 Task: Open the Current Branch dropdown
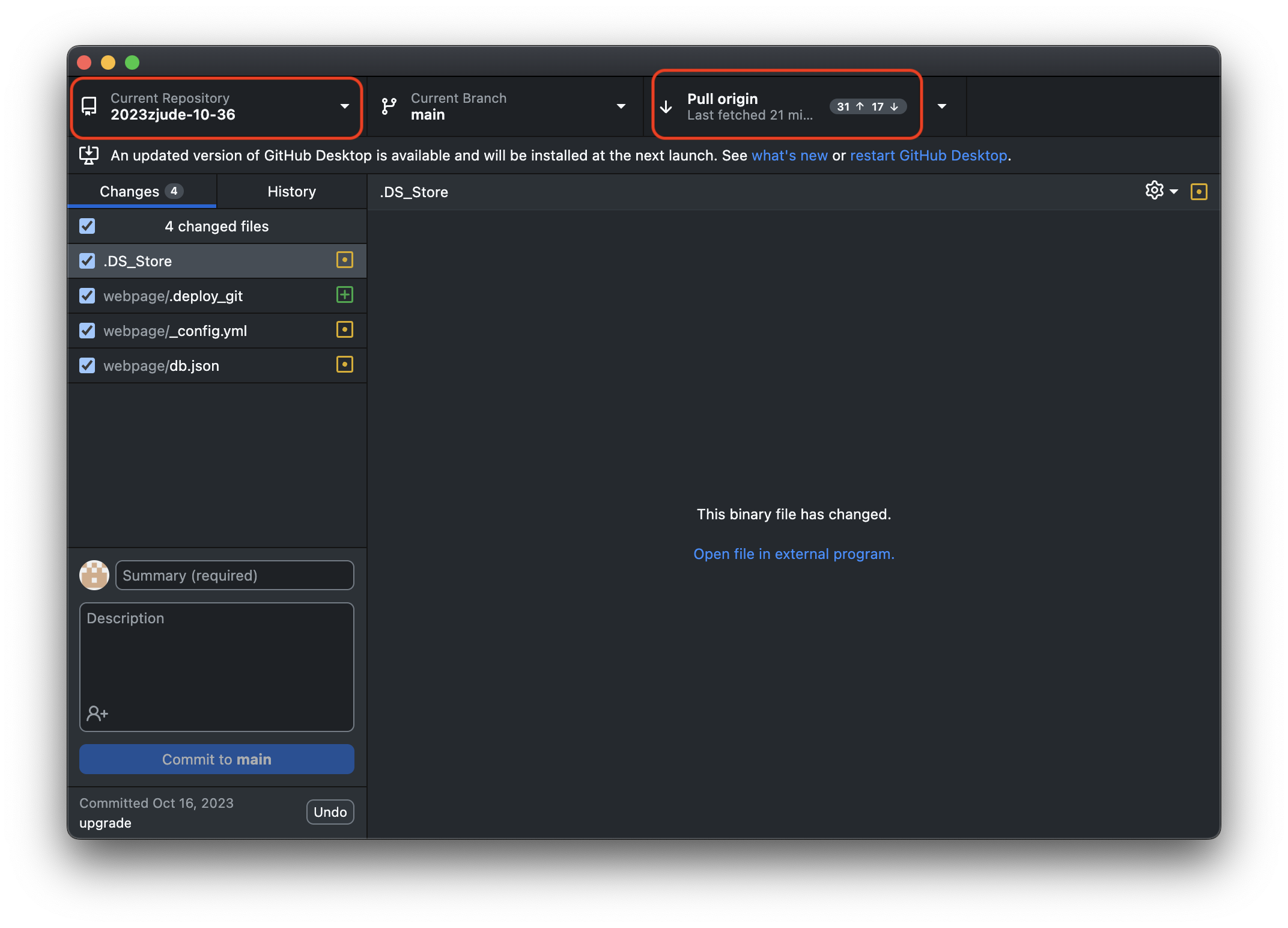coord(505,107)
